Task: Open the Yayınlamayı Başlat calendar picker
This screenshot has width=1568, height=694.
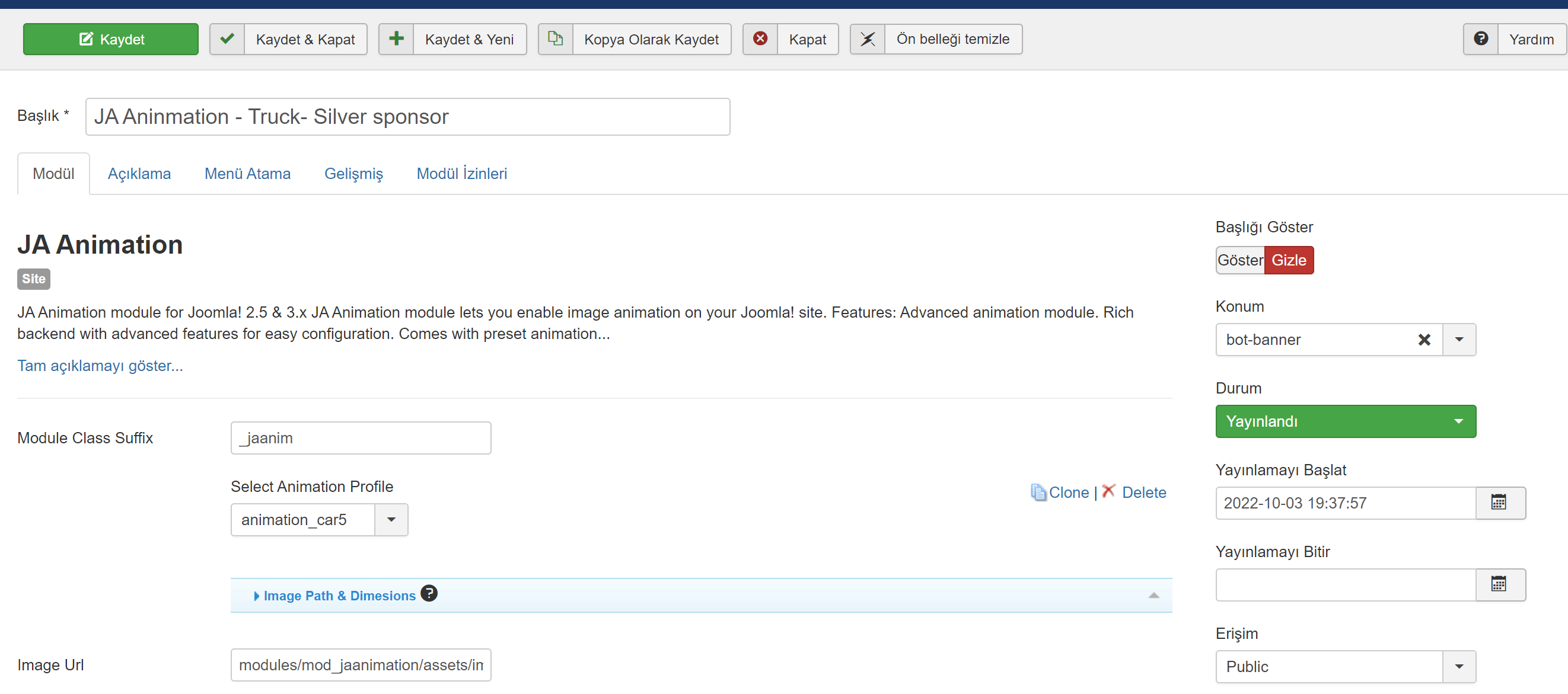Action: (1499, 503)
